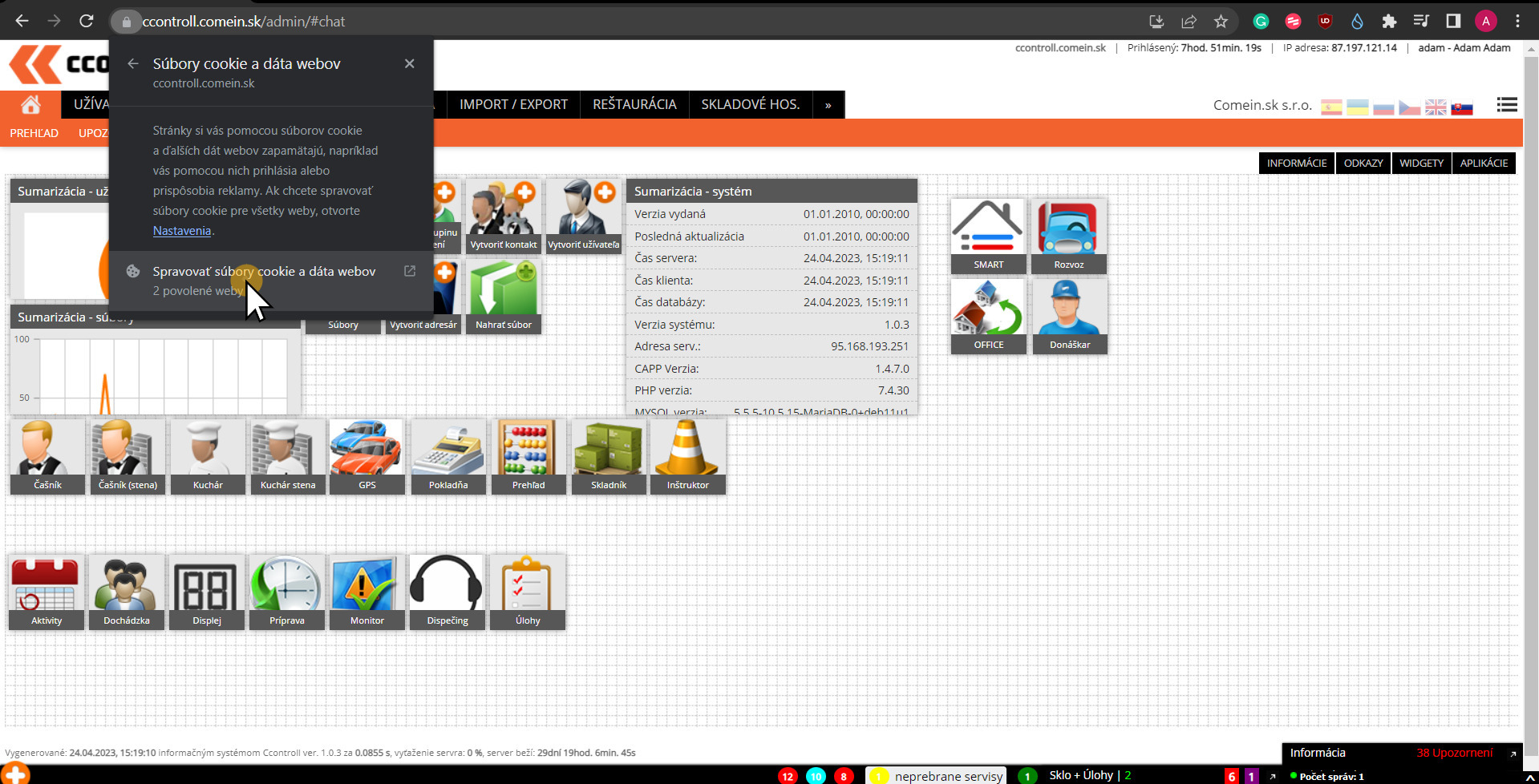
Task: Expand the Informácia notification panel
Action: pos(1513,754)
